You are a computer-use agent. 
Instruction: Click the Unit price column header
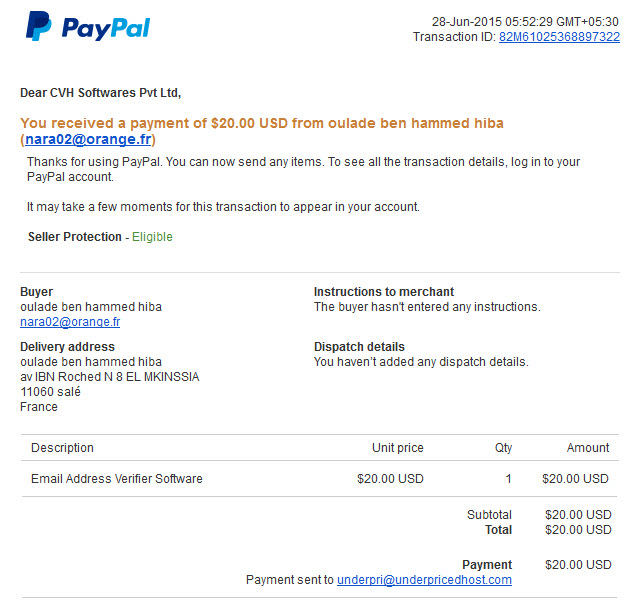[397, 447]
